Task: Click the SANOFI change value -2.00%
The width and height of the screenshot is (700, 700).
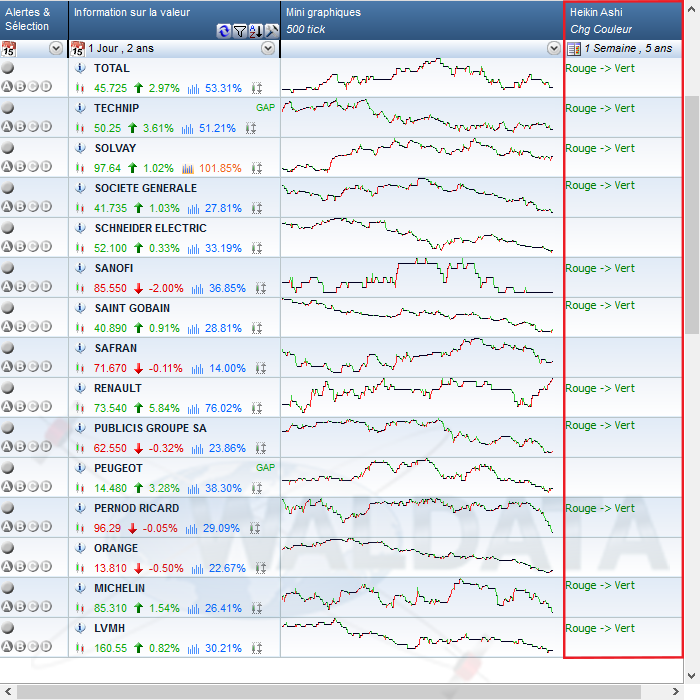Action: tap(166, 288)
